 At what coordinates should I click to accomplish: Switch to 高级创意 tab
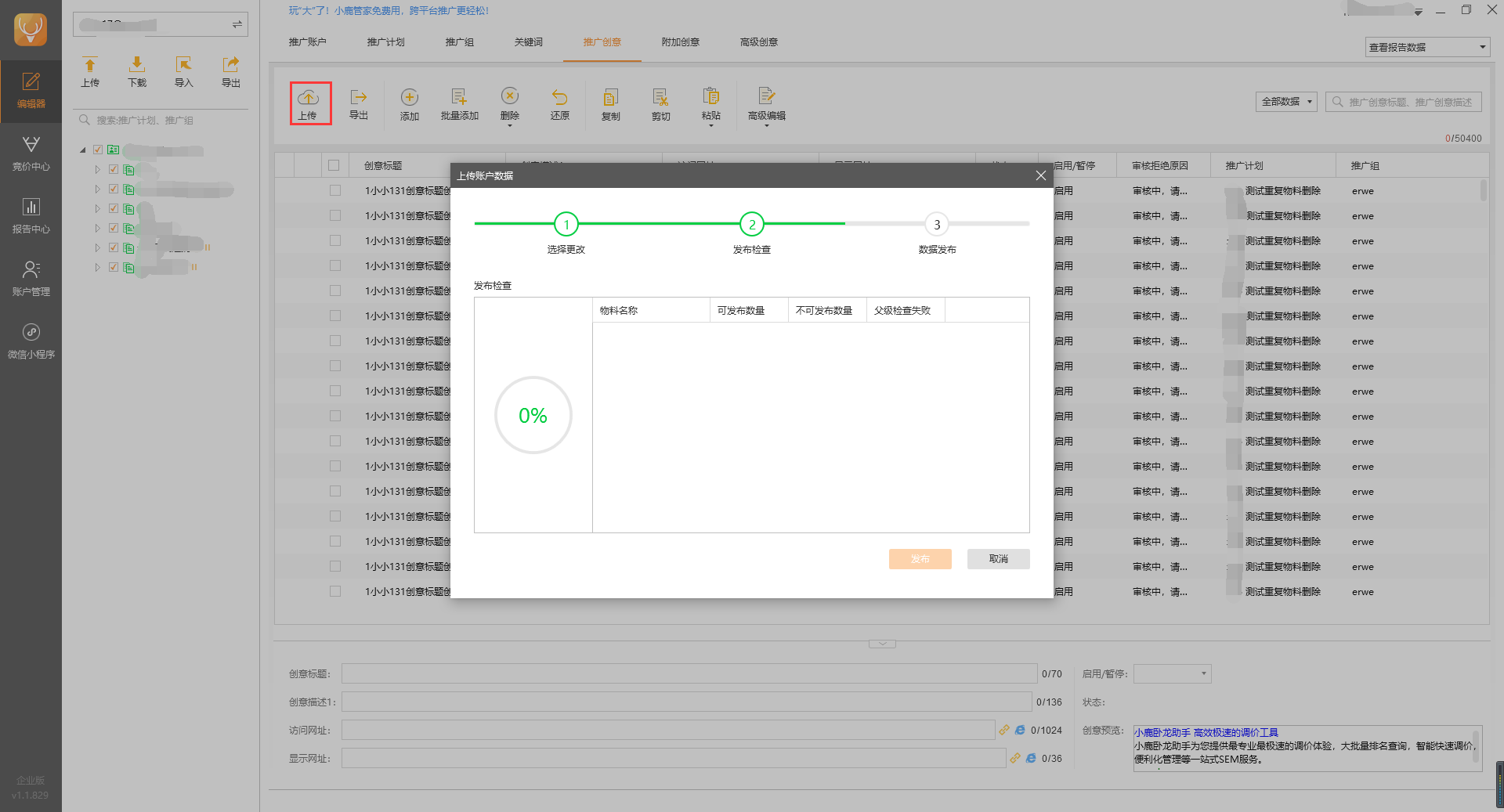tap(759, 42)
